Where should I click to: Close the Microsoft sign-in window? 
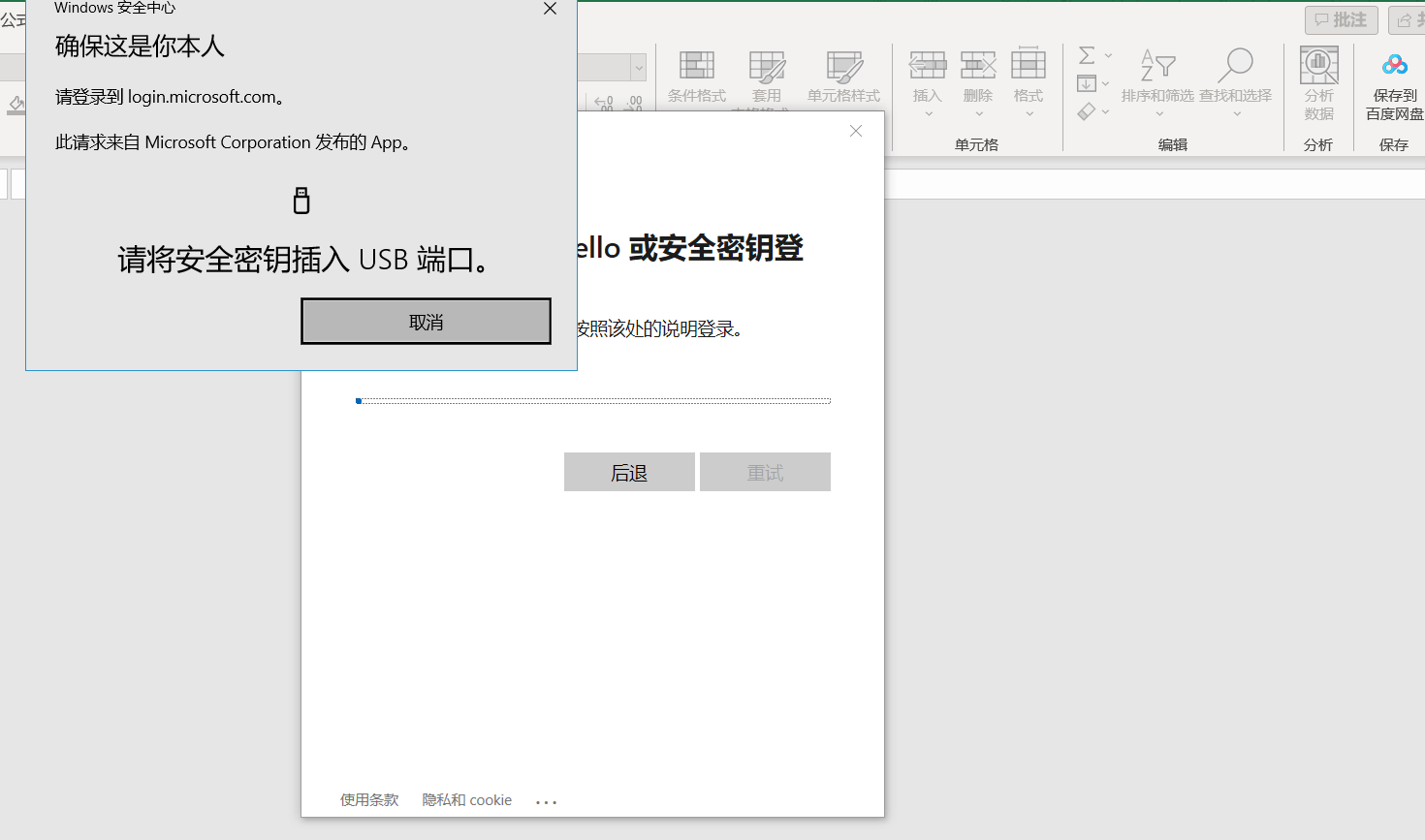click(856, 131)
